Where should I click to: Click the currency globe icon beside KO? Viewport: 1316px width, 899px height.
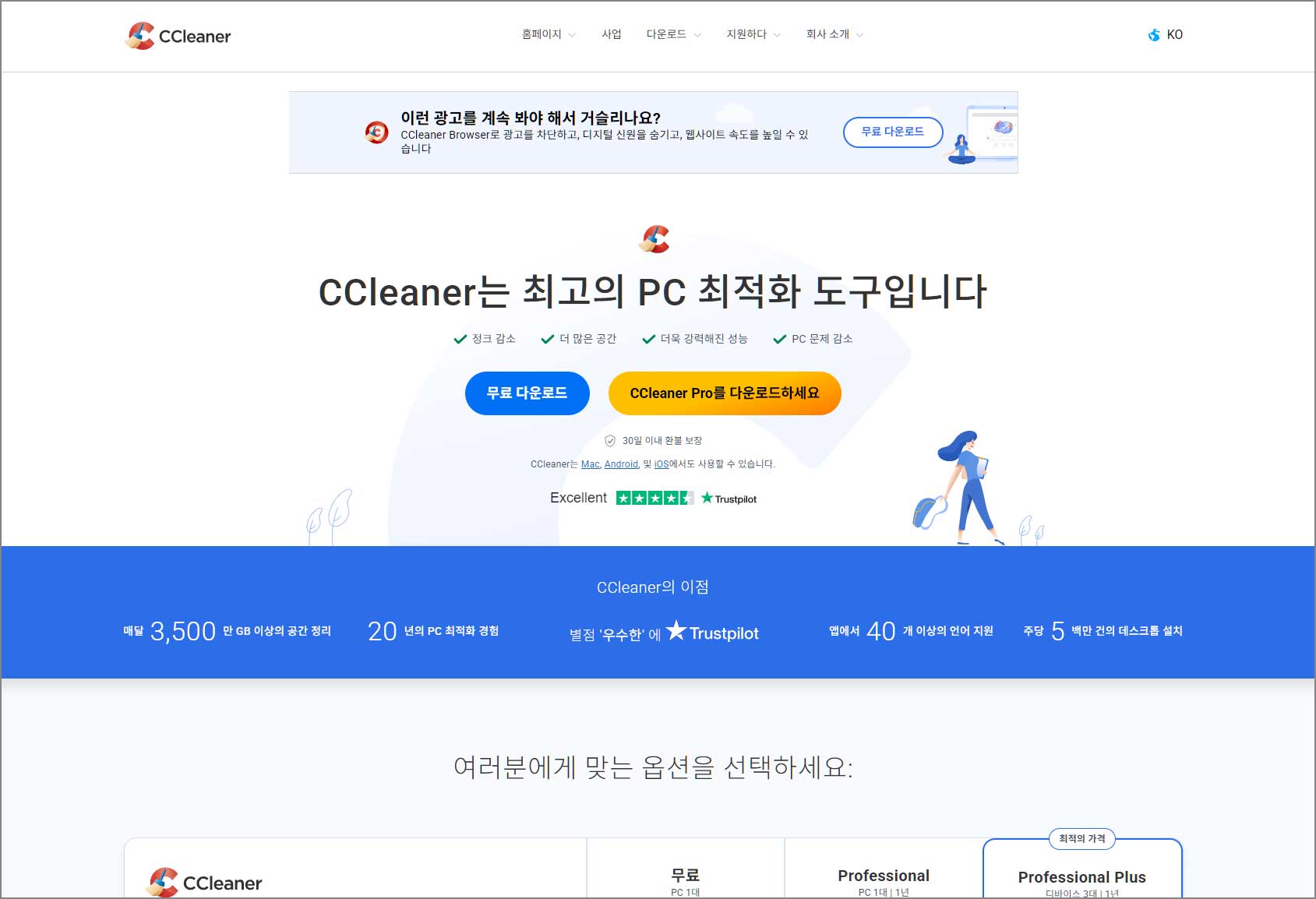click(1154, 35)
